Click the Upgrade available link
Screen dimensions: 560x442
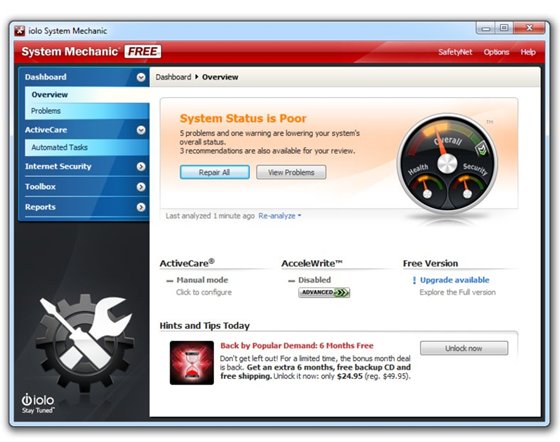tap(455, 280)
